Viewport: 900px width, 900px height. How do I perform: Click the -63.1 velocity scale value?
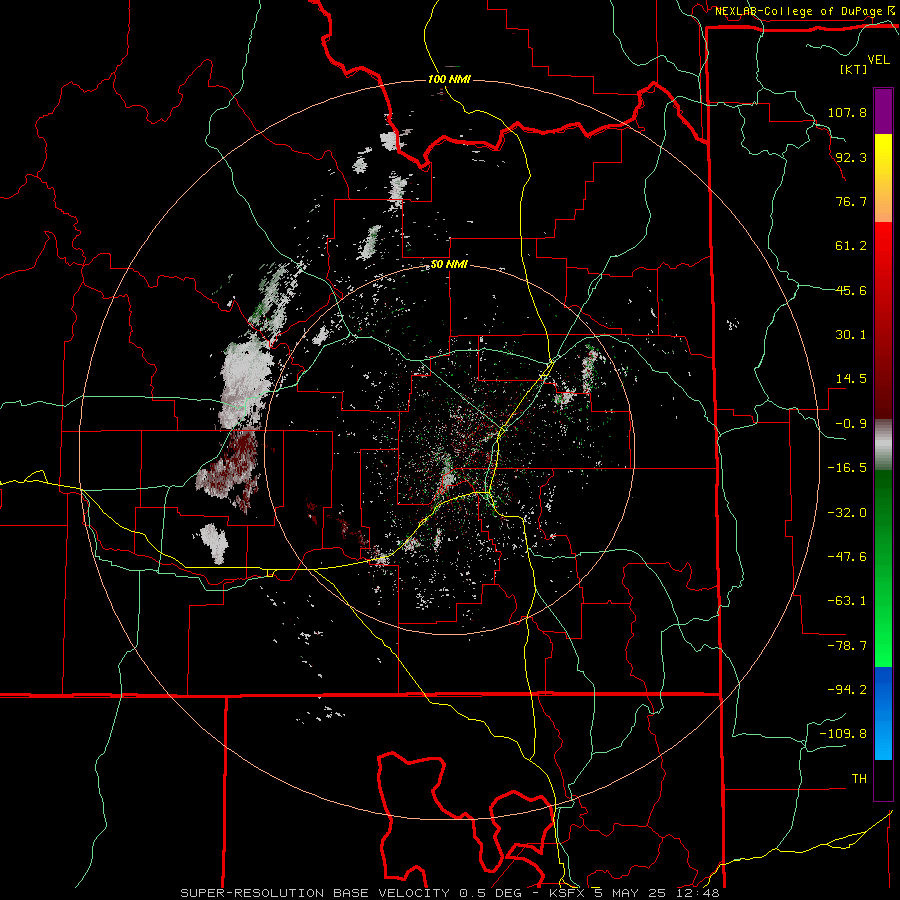pyautogui.click(x=847, y=601)
